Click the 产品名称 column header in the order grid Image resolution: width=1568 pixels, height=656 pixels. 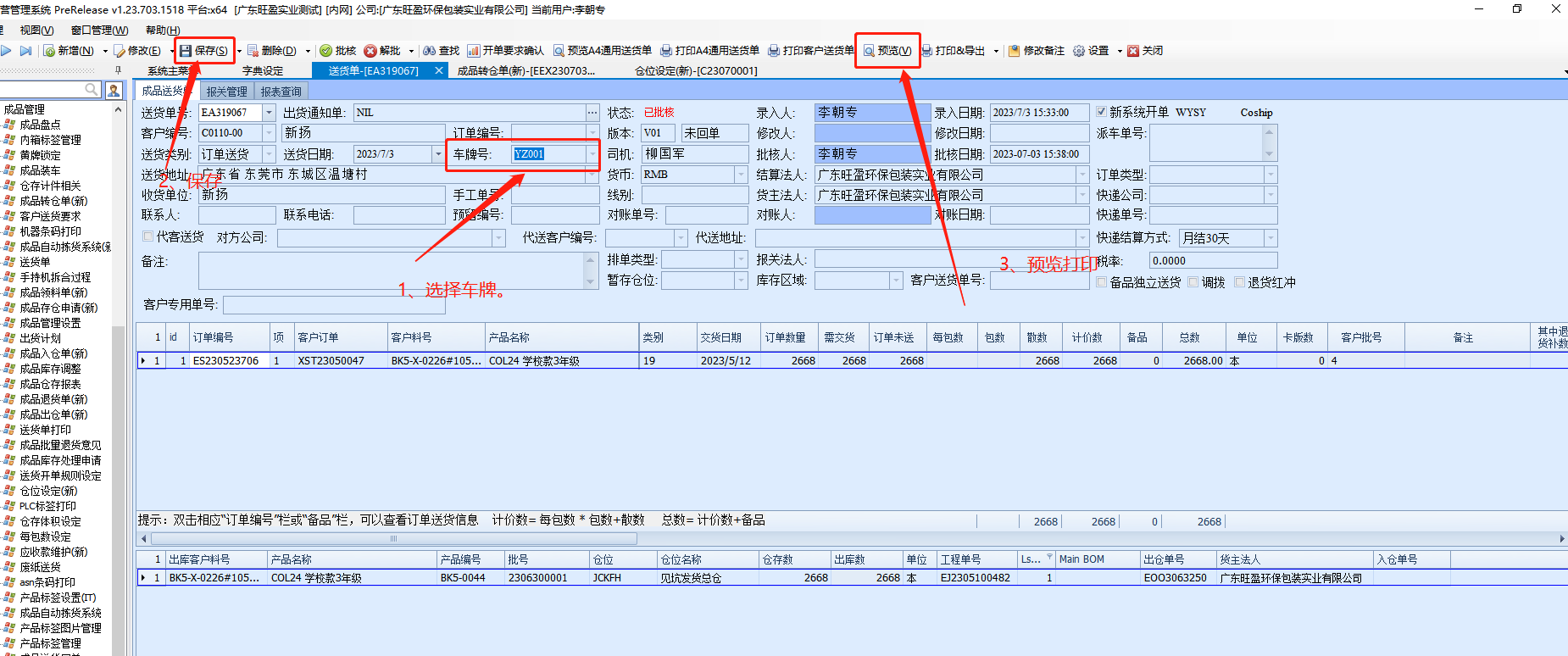[x=562, y=337]
